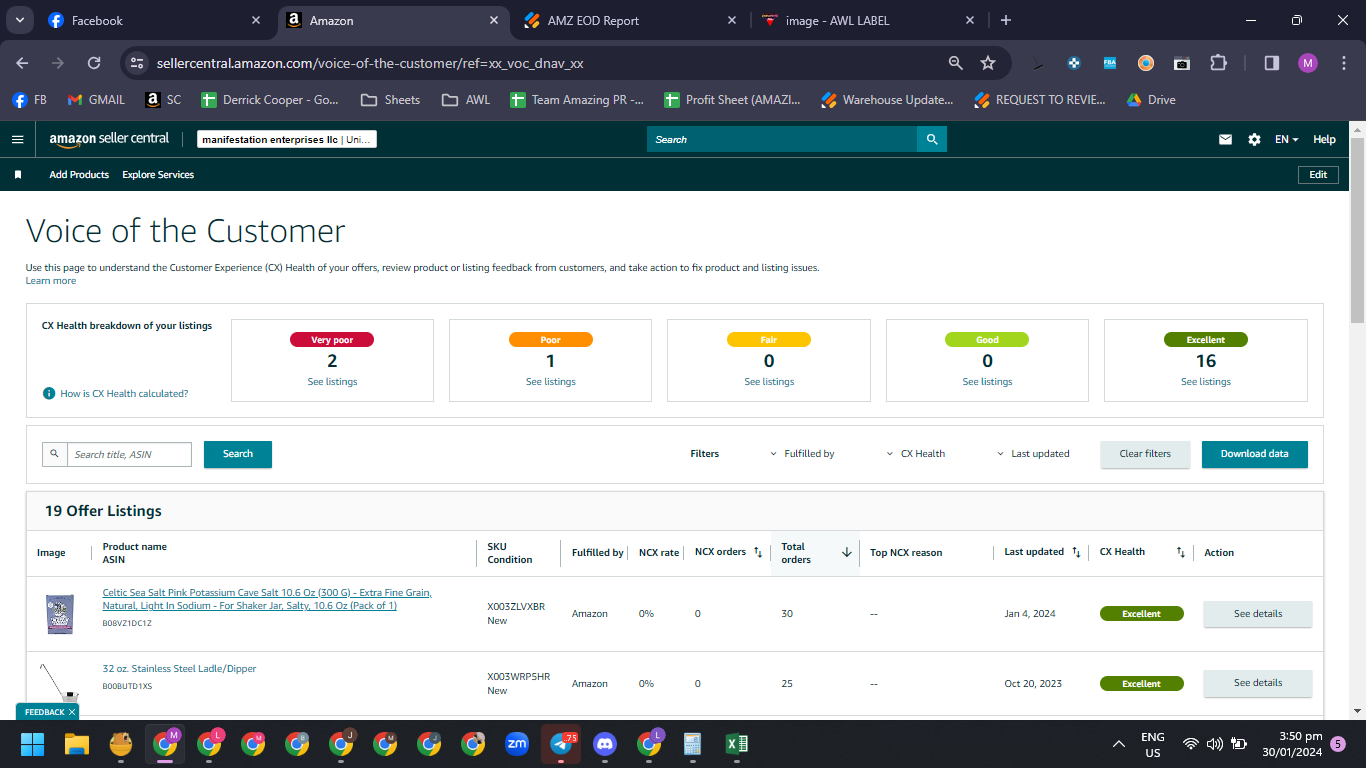Bookmark this page with the star icon

click(988, 63)
